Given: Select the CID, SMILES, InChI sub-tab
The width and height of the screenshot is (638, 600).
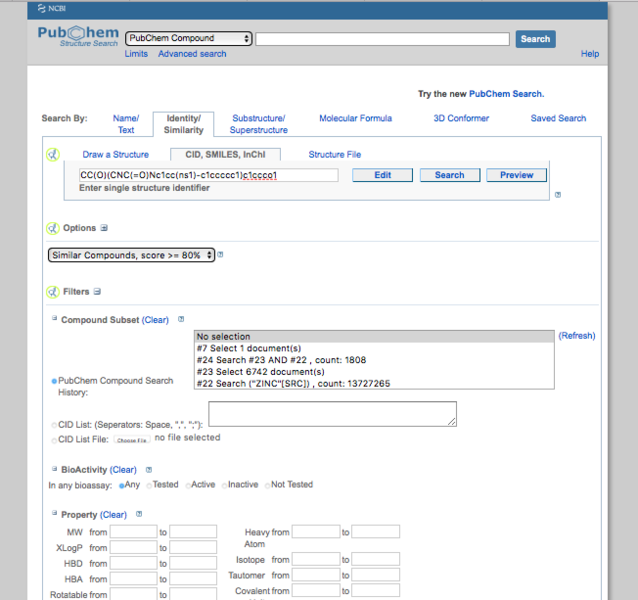Looking at the screenshot, I should click(225, 155).
